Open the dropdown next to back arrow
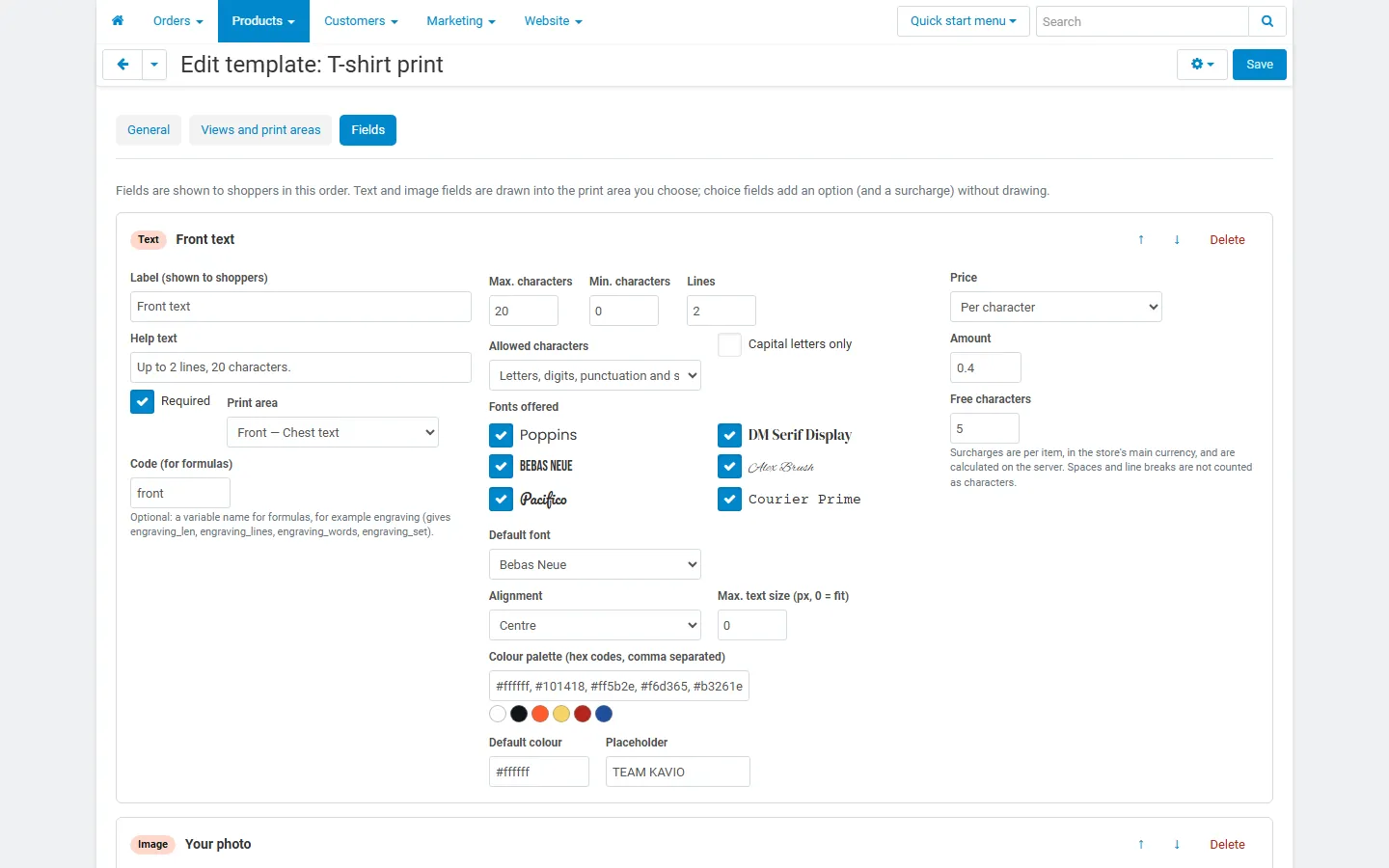 click(154, 65)
